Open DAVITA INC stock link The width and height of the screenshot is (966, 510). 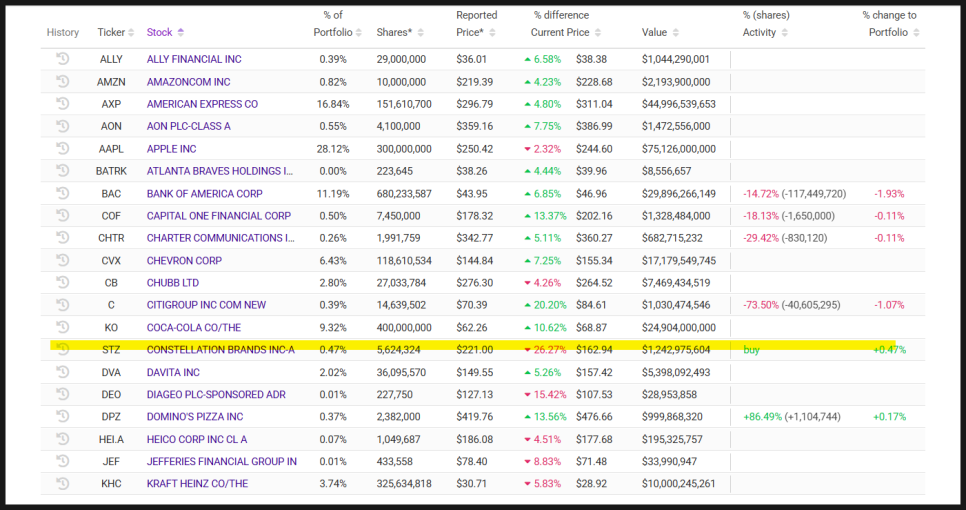click(173, 373)
